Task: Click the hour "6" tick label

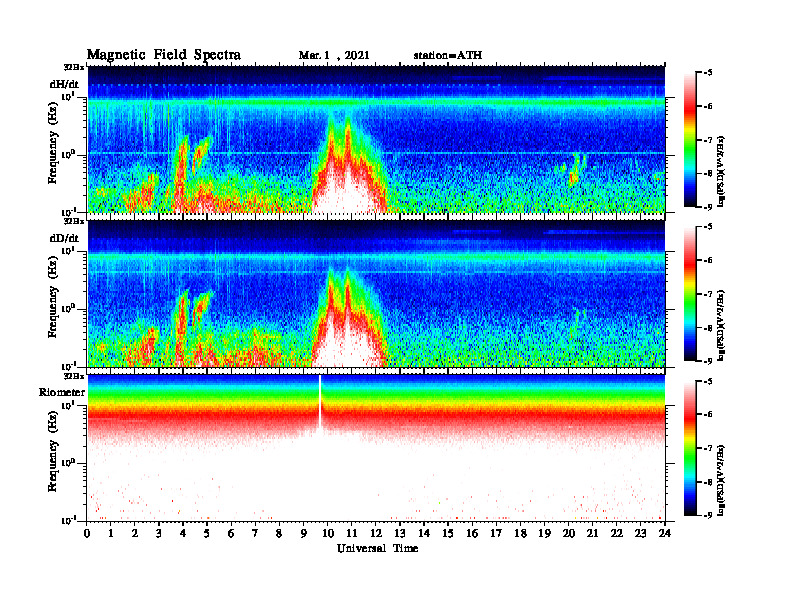Action: pos(231,534)
